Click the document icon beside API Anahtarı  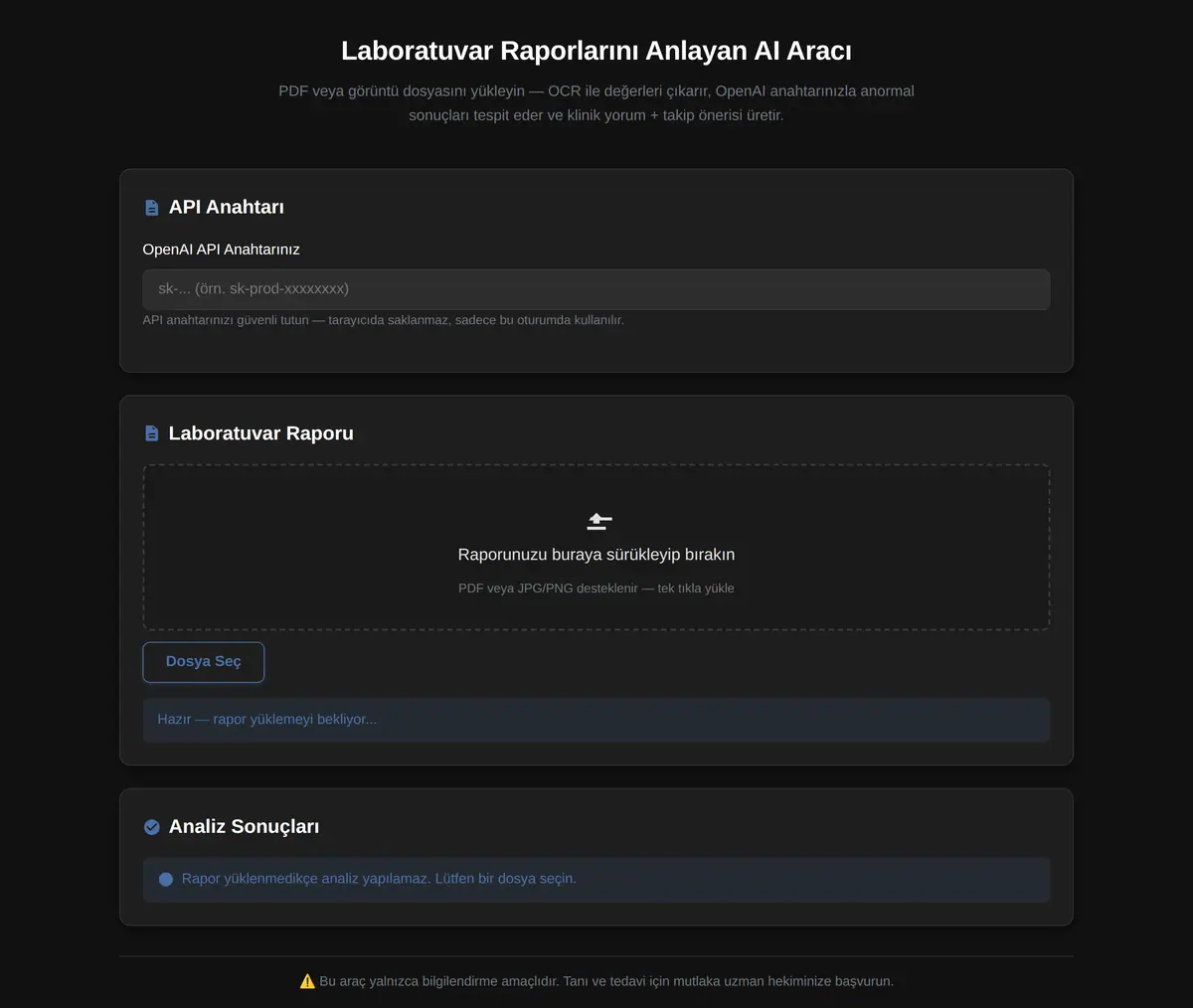coord(152,208)
